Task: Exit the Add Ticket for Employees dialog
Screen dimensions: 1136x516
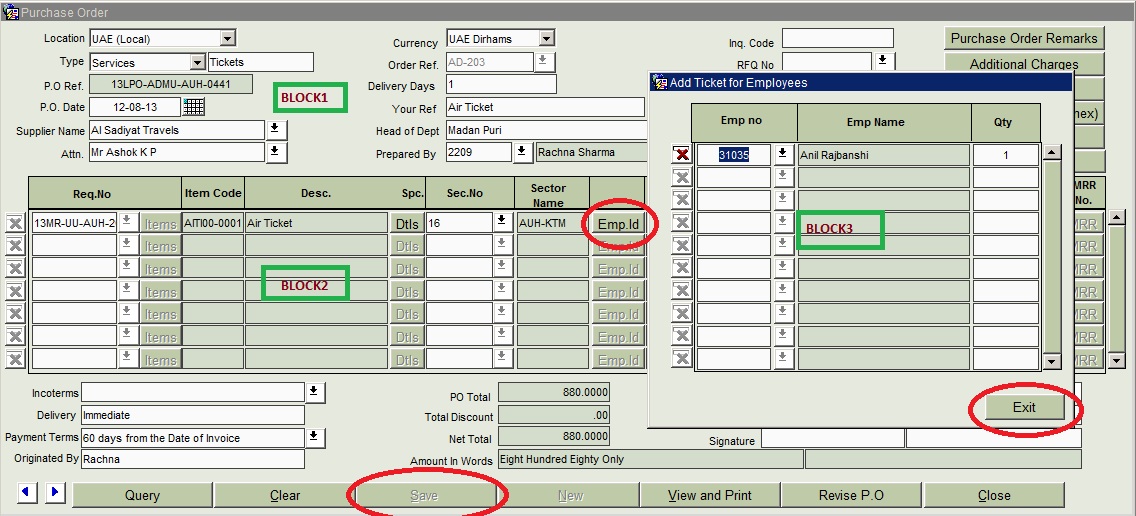Action: pyautogui.click(x=1024, y=407)
